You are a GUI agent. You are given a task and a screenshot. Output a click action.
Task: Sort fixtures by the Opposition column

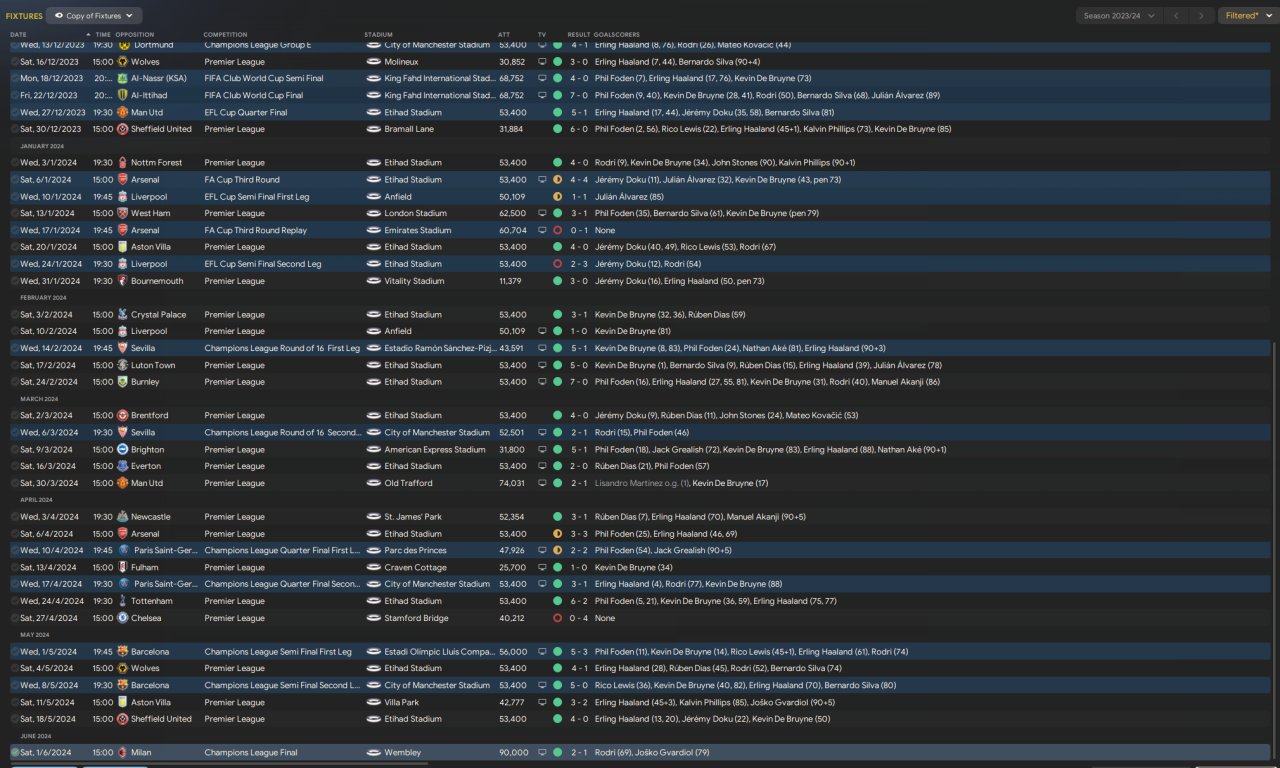(x=135, y=35)
